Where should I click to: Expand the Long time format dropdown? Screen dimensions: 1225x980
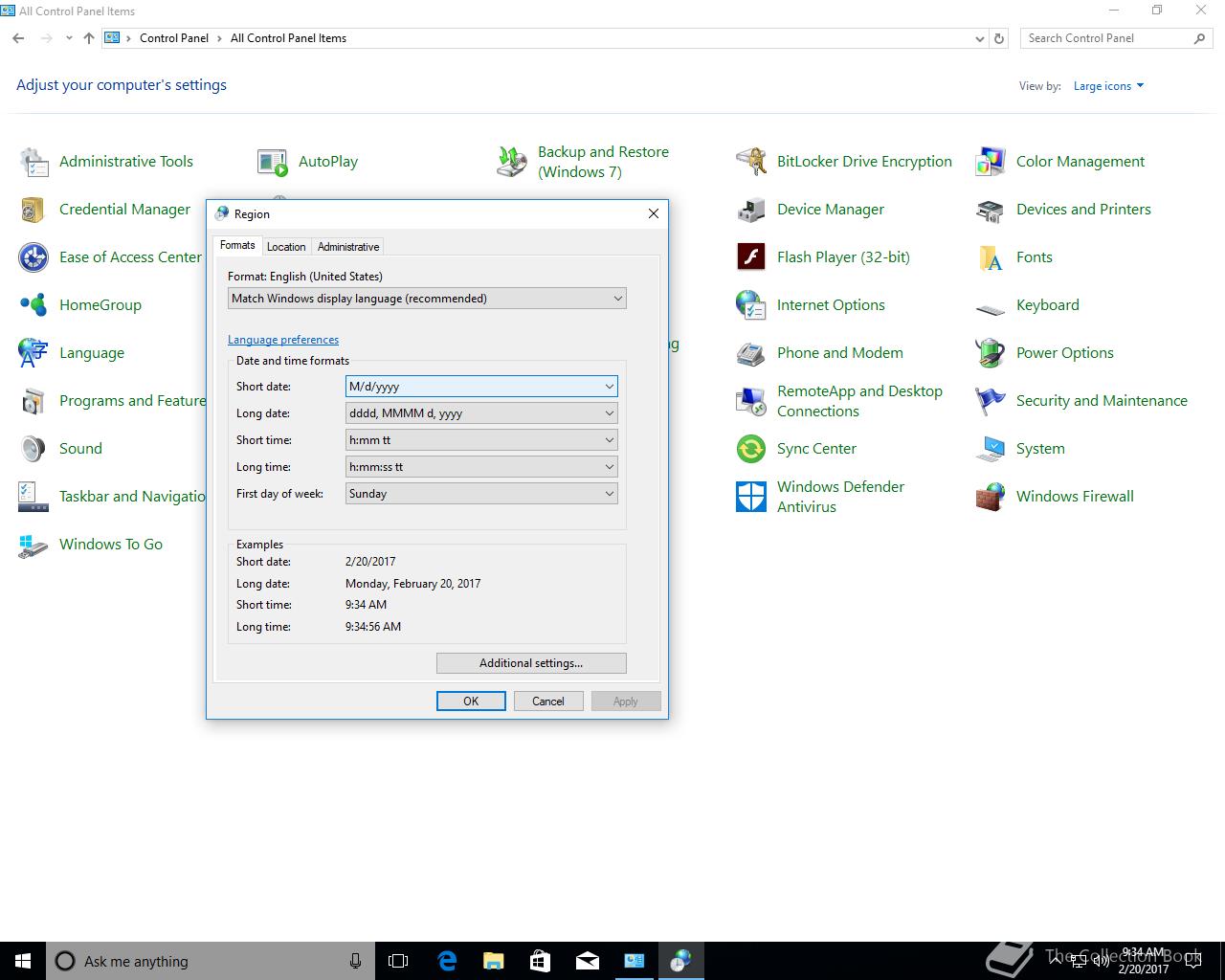[481, 467]
